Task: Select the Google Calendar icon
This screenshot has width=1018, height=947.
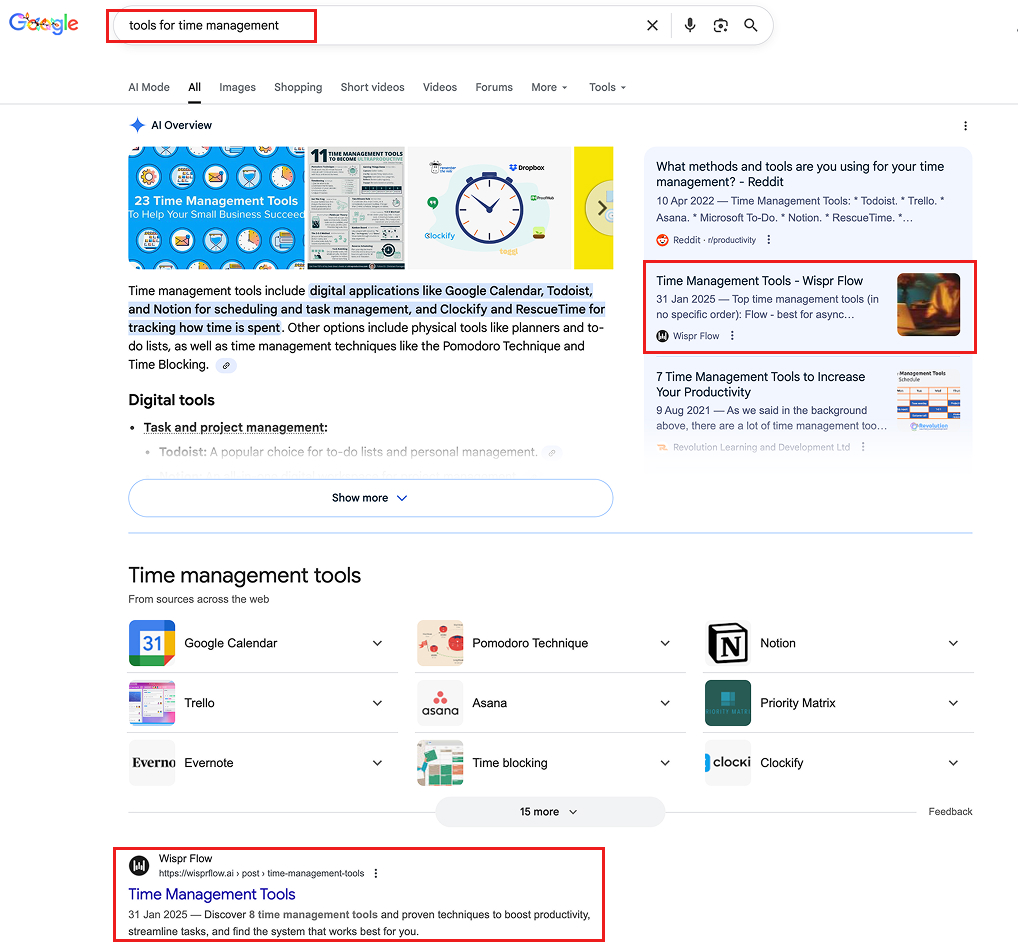Action: click(x=152, y=643)
